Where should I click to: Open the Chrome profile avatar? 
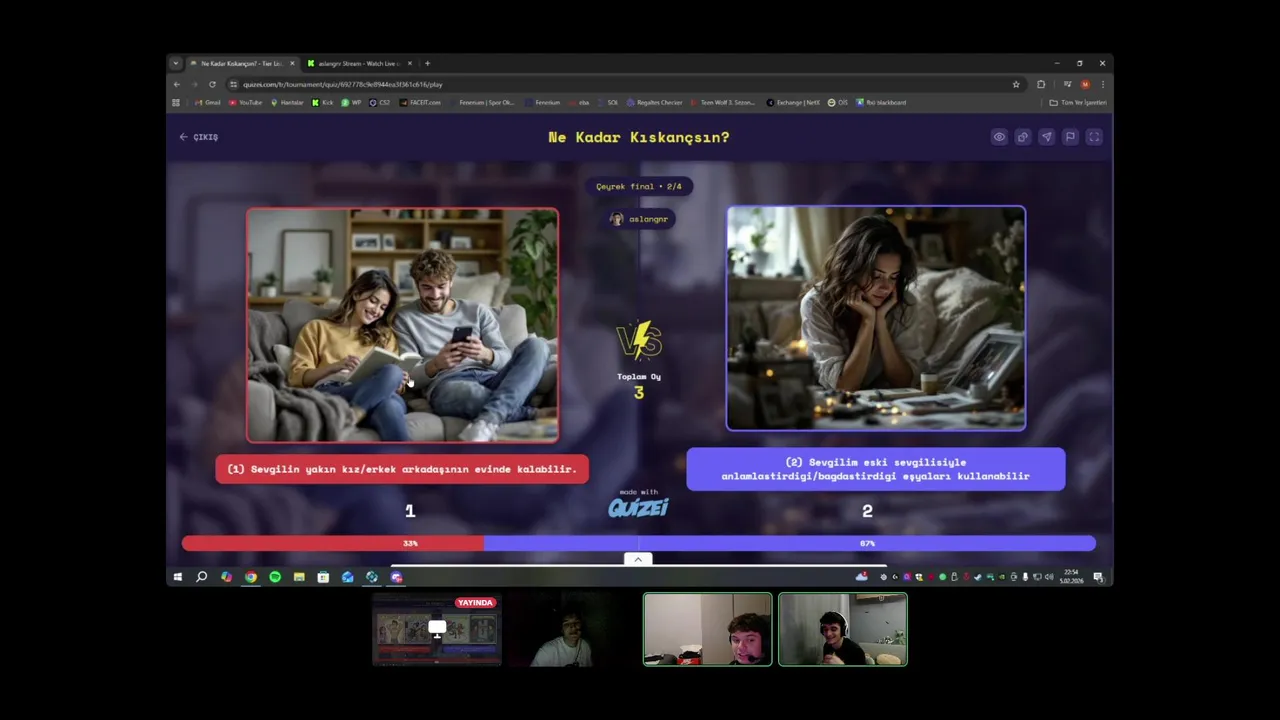(1085, 84)
